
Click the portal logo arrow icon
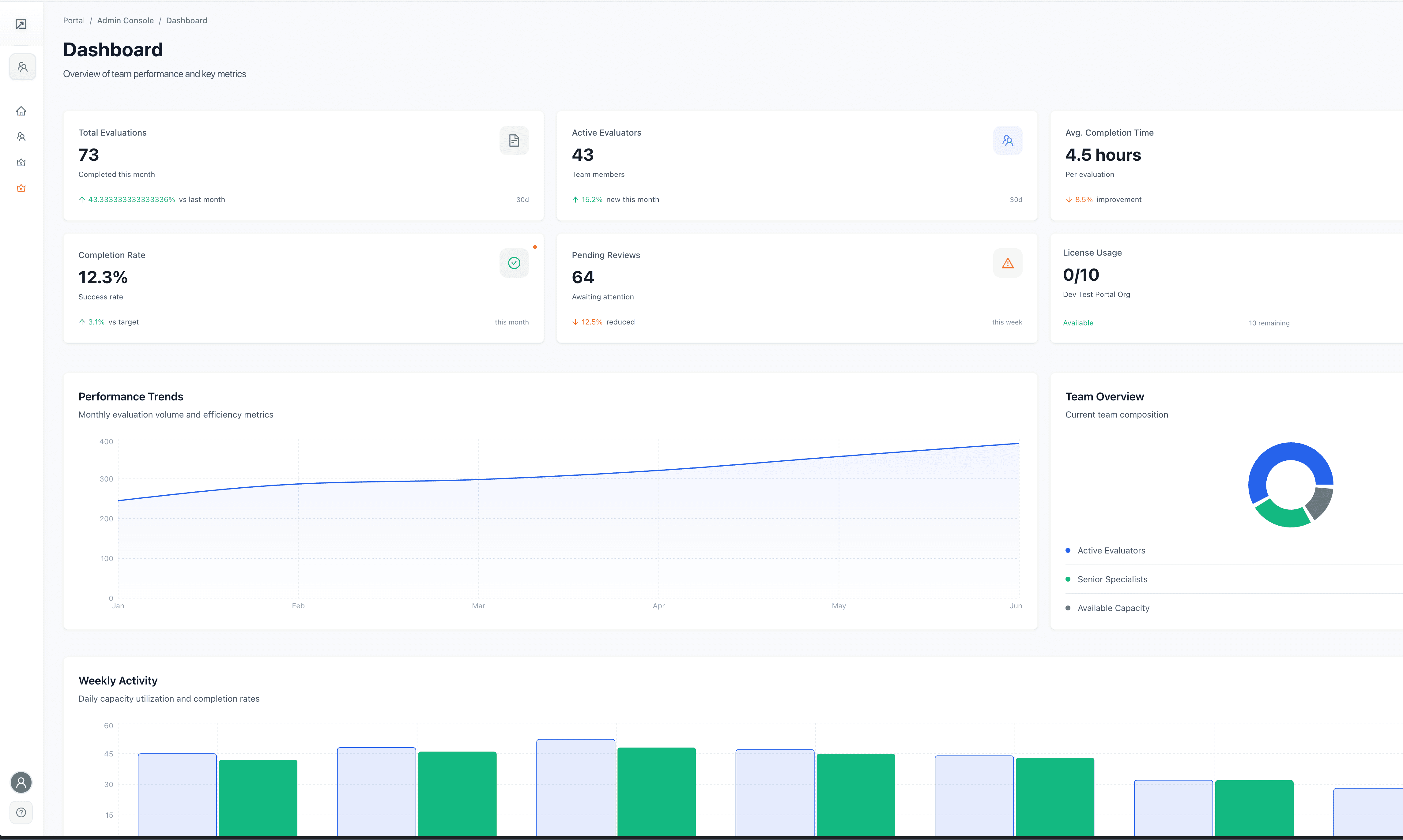click(x=21, y=24)
